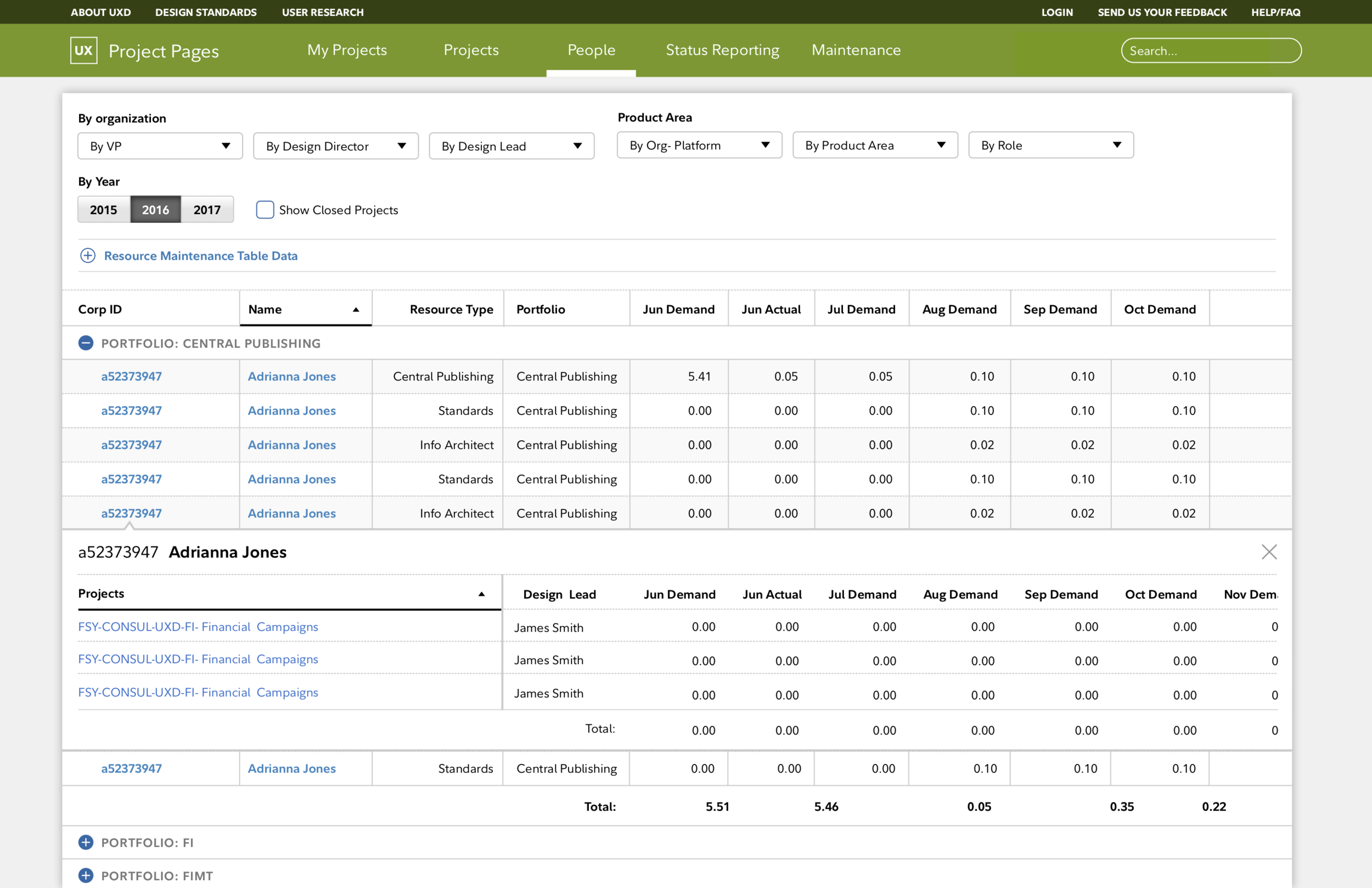Open first FSY-CONSUL-UXD-FI Financial Campaigns link
This screenshot has height=888, width=1372.
point(198,627)
